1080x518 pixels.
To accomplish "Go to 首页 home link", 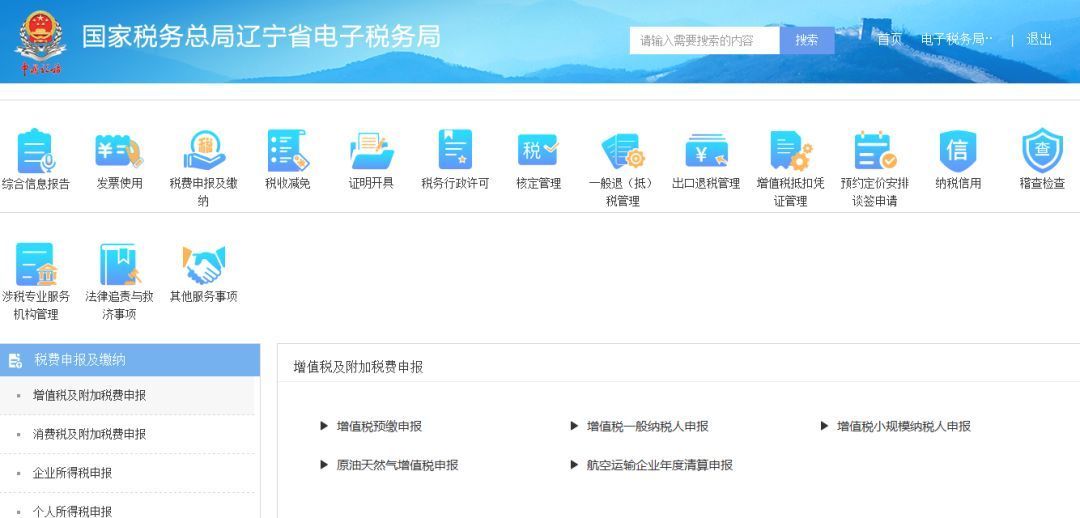I will (889, 40).
